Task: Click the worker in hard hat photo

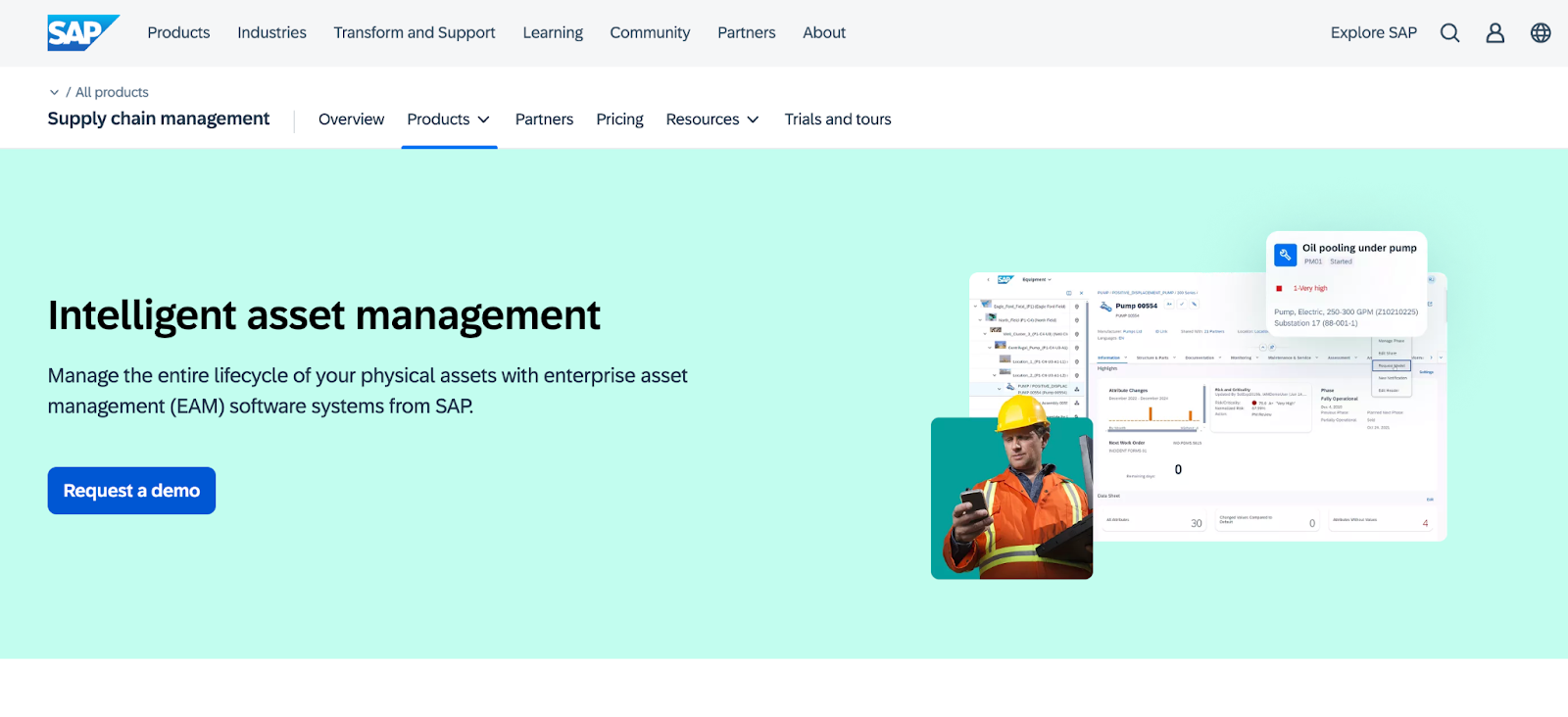Action: 1011,490
